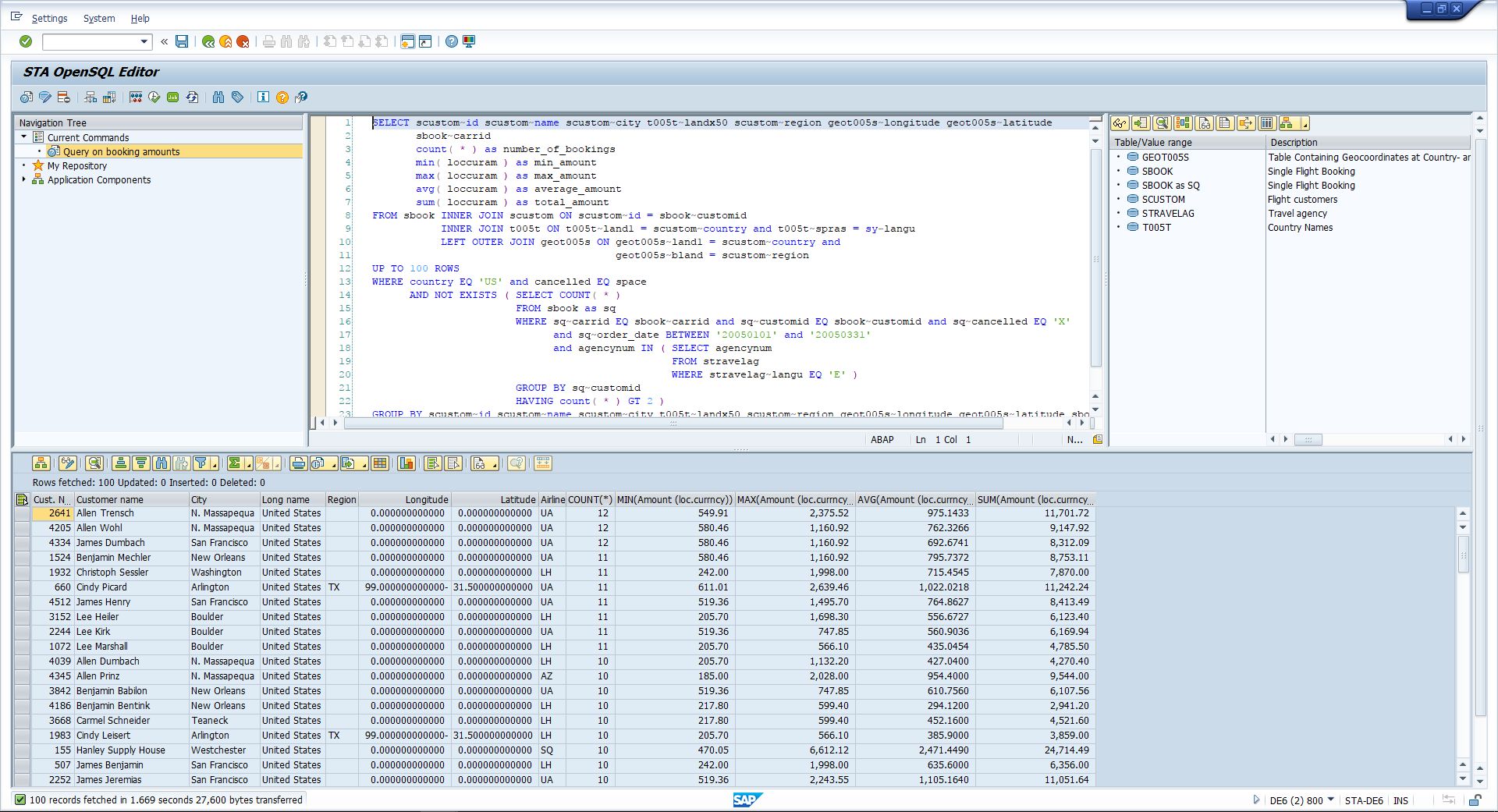The width and height of the screenshot is (1498, 812).
Task: Click the glasses Display icon above table list
Action: pos(1120,123)
